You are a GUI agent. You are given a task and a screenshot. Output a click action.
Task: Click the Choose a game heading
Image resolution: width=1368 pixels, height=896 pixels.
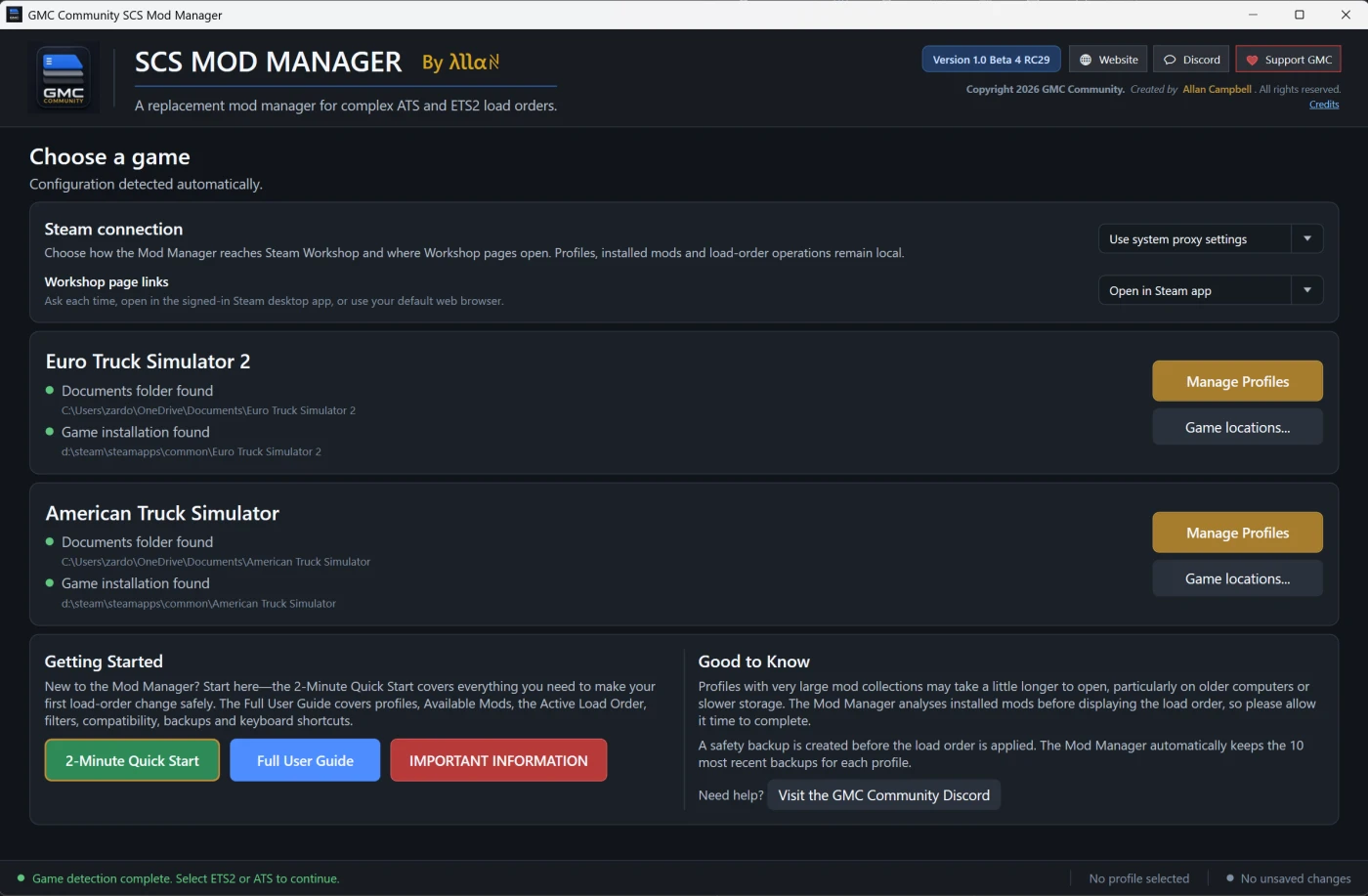tap(109, 156)
